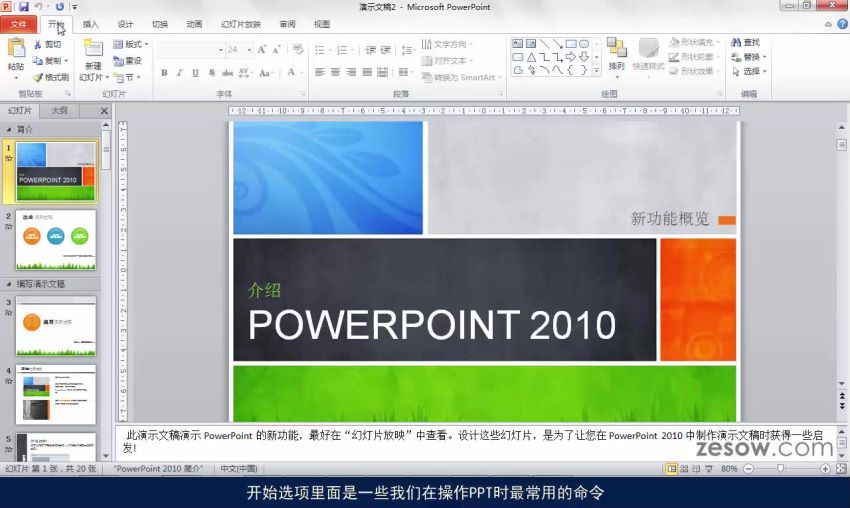The image size is (850, 508).
Task: Click the Character Spacing AV icon
Action: click(243, 73)
